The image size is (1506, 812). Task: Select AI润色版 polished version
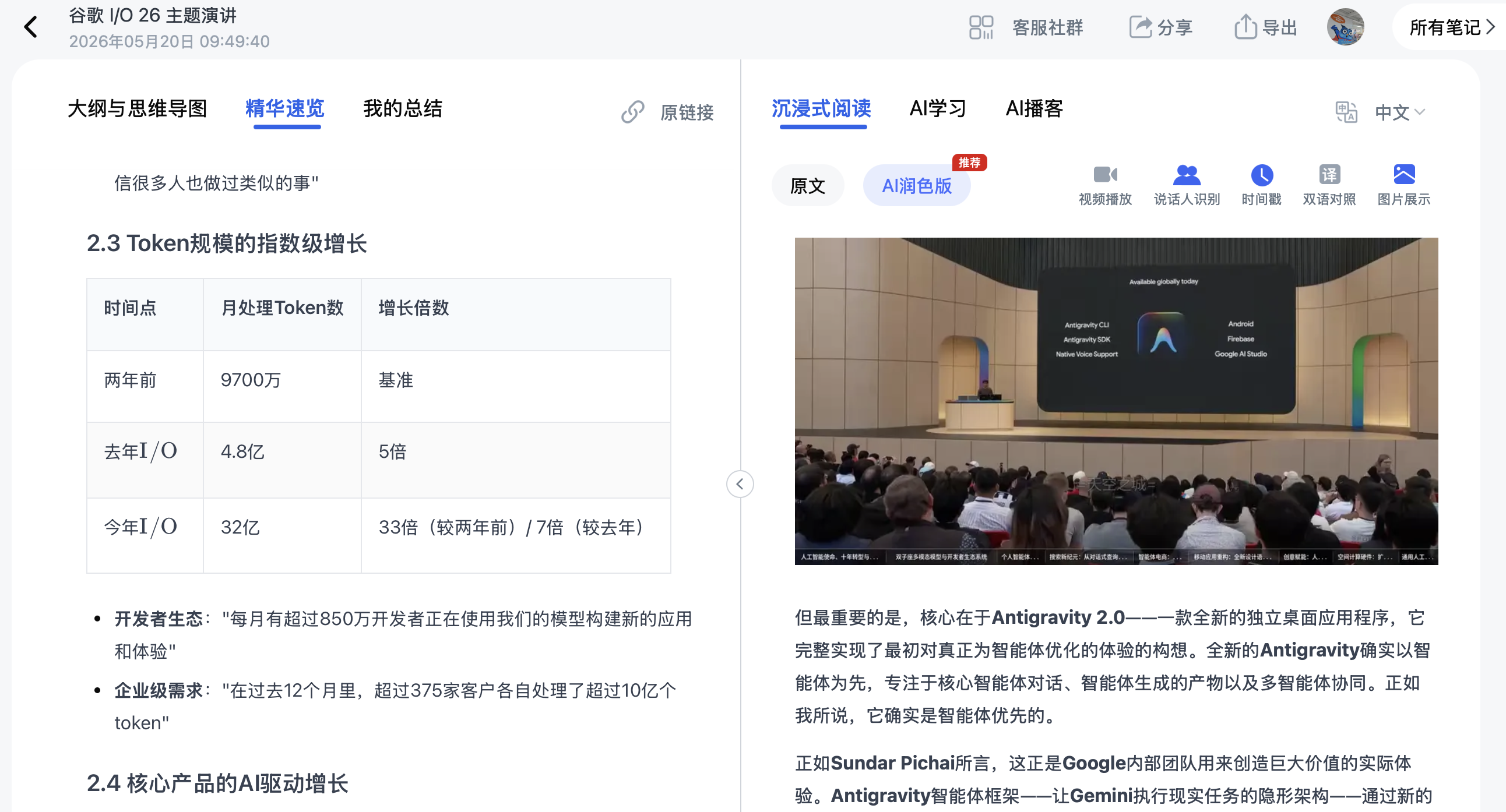[916, 186]
